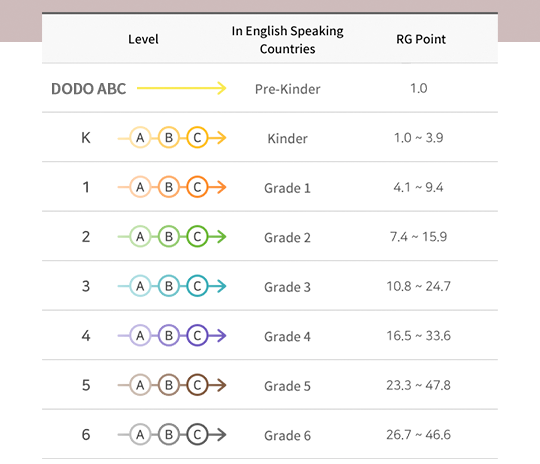The image size is (540, 464).
Task: Click the level K circle A icon
Action: click(x=140, y=138)
